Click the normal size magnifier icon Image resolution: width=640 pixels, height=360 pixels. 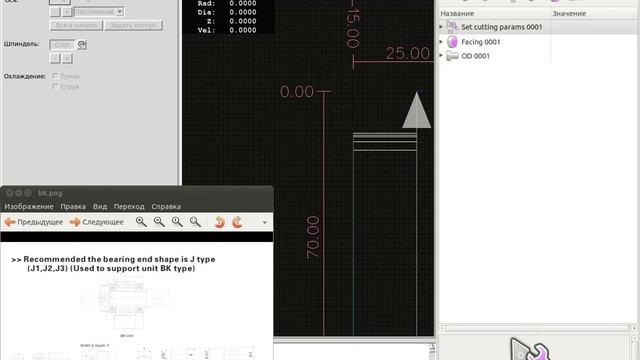[x=177, y=222]
